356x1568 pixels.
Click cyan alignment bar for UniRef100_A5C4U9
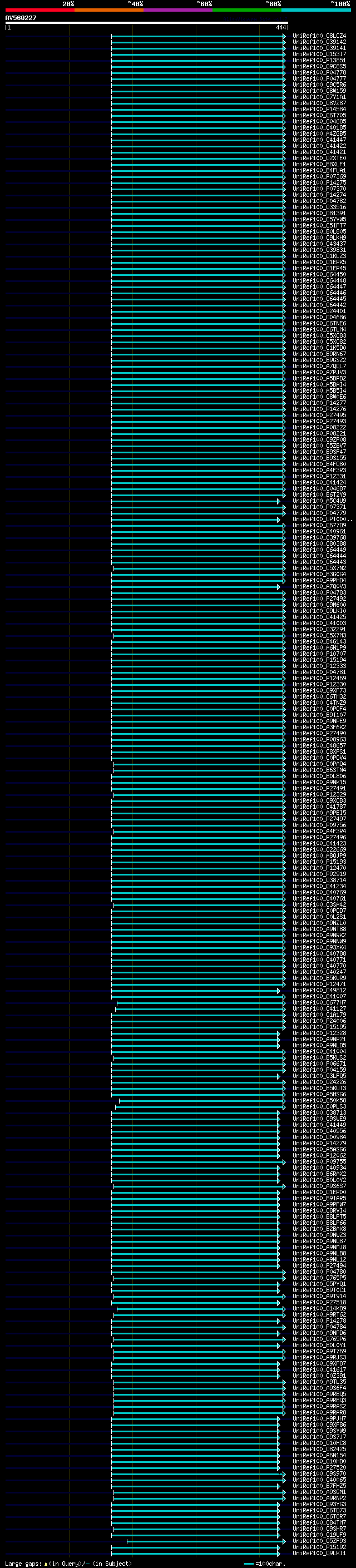coord(195,501)
